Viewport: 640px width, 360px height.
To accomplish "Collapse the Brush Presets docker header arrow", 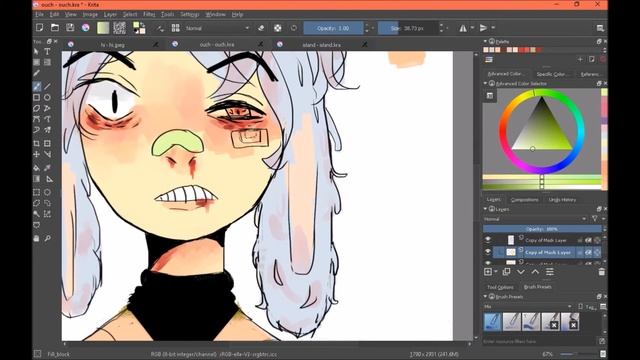I will coord(485,296).
